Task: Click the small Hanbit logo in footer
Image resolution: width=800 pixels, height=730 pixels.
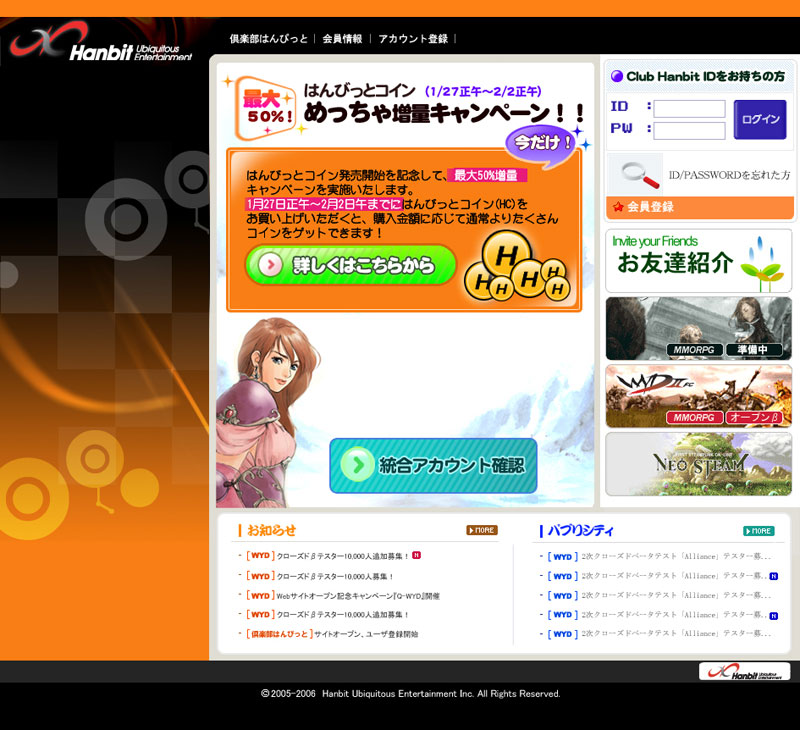Action: (743, 671)
